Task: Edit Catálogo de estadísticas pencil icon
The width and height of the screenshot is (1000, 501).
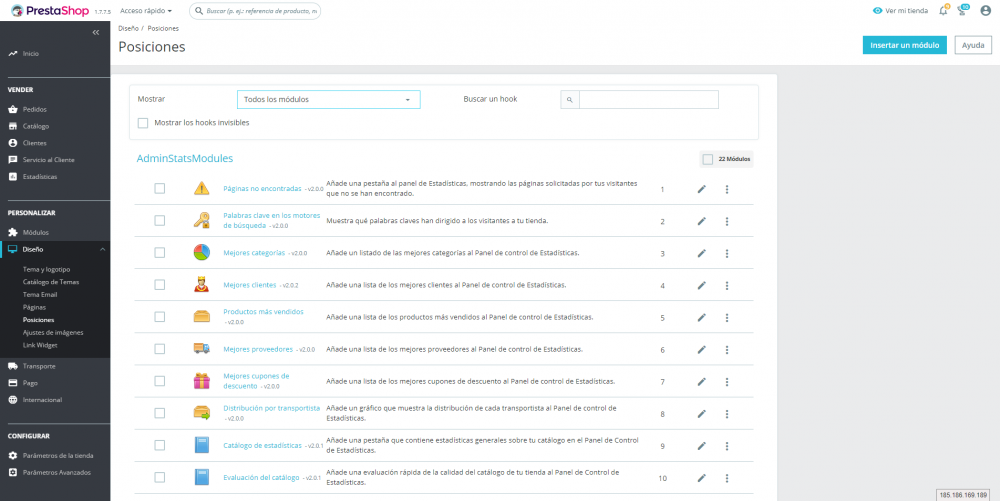Action: pos(702,446)
